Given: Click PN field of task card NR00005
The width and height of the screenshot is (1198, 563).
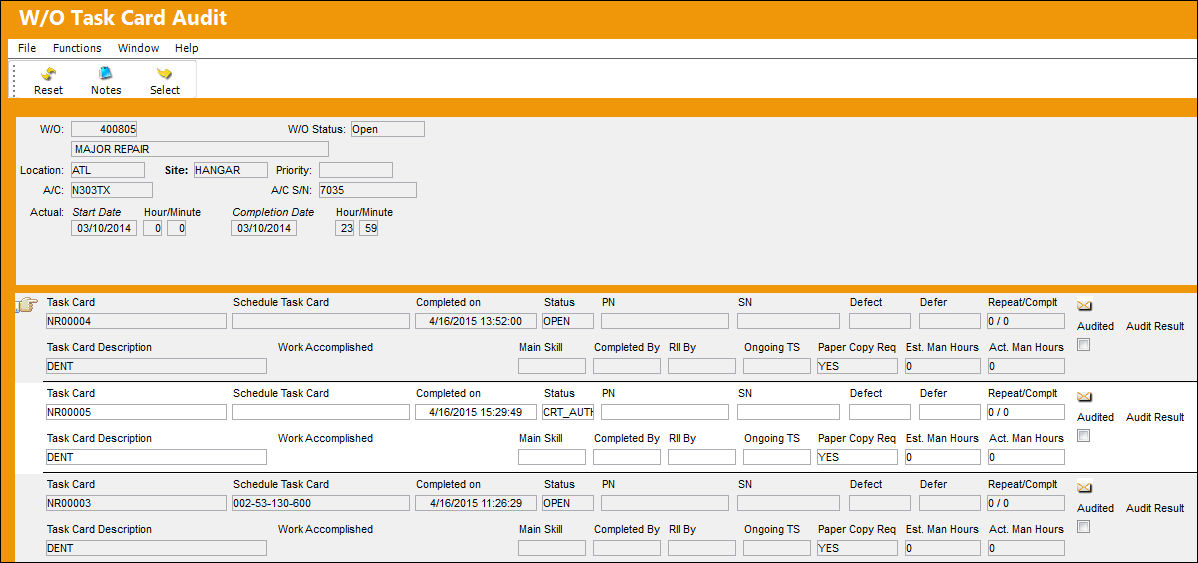Looking at the screenshot, I should [666, 412].
